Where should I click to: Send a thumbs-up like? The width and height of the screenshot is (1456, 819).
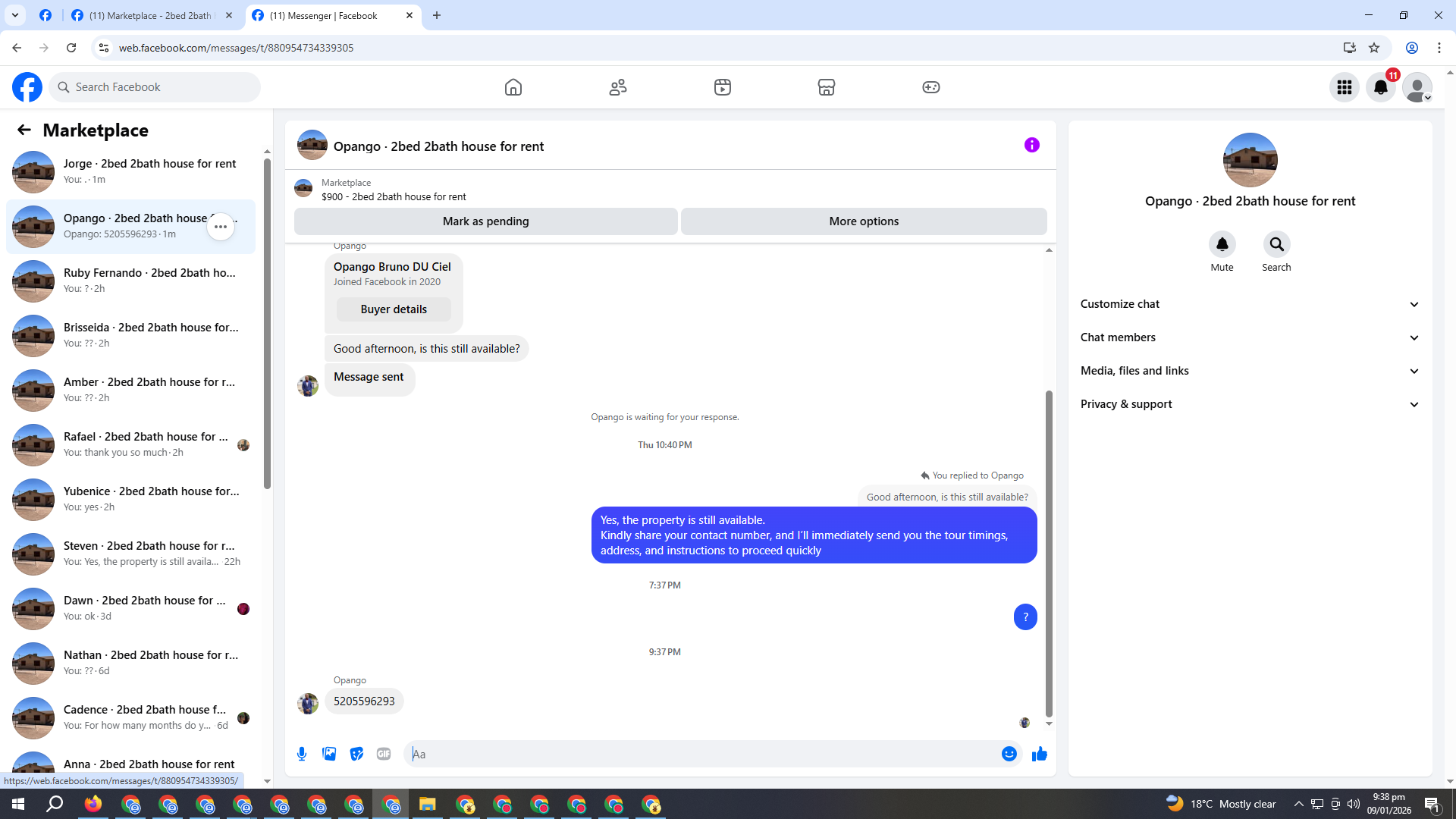[x=1039, y=754]
